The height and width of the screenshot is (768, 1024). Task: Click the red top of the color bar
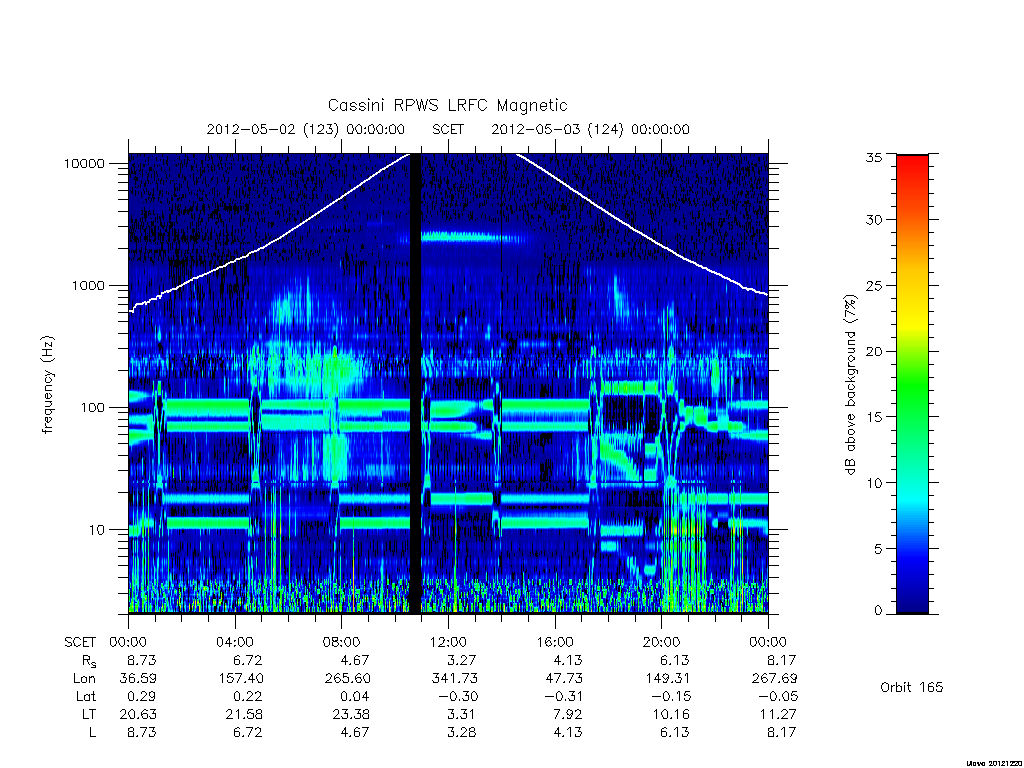point(912,160)
